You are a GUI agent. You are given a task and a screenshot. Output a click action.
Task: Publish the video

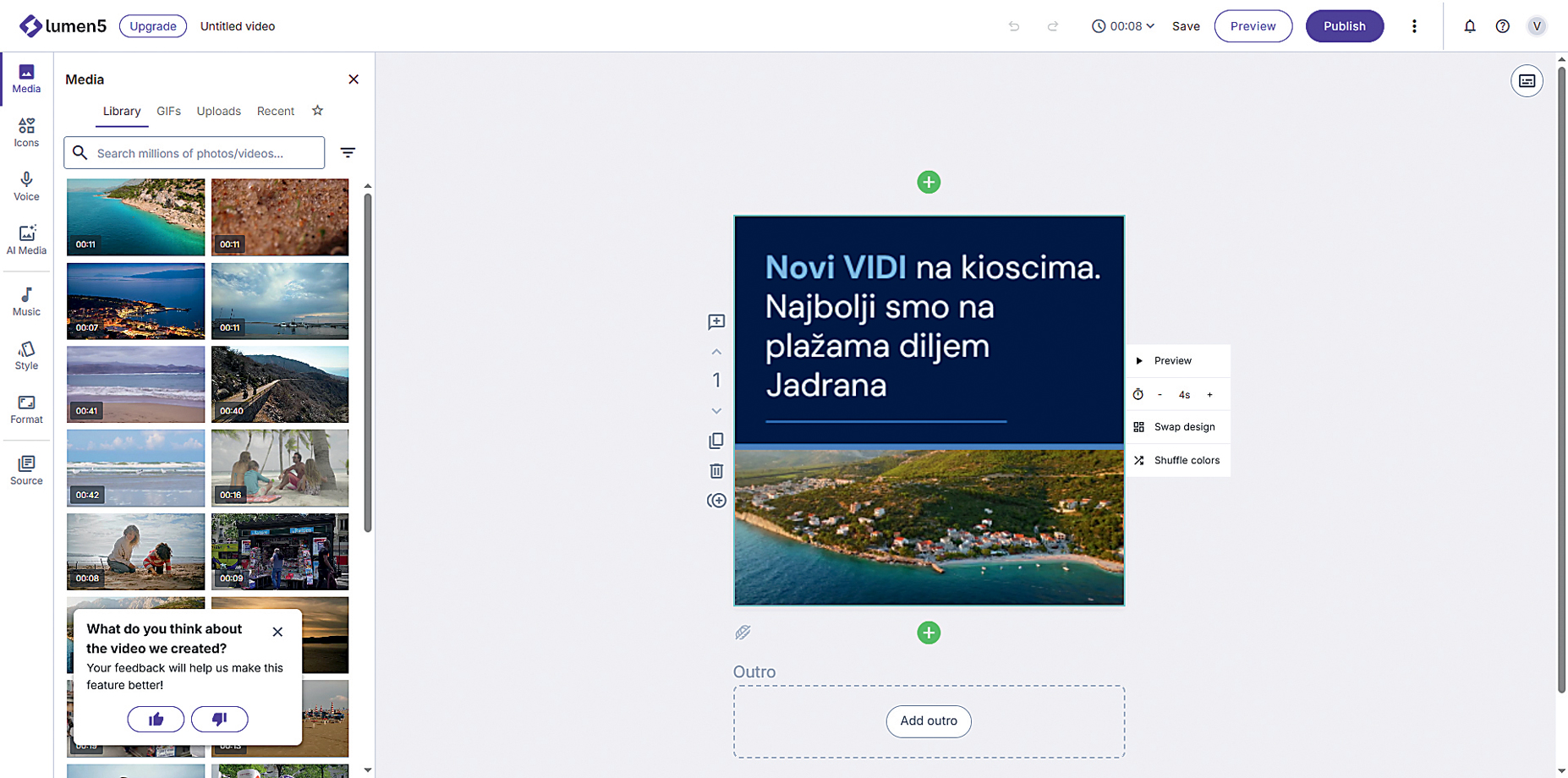(1344, 26)
